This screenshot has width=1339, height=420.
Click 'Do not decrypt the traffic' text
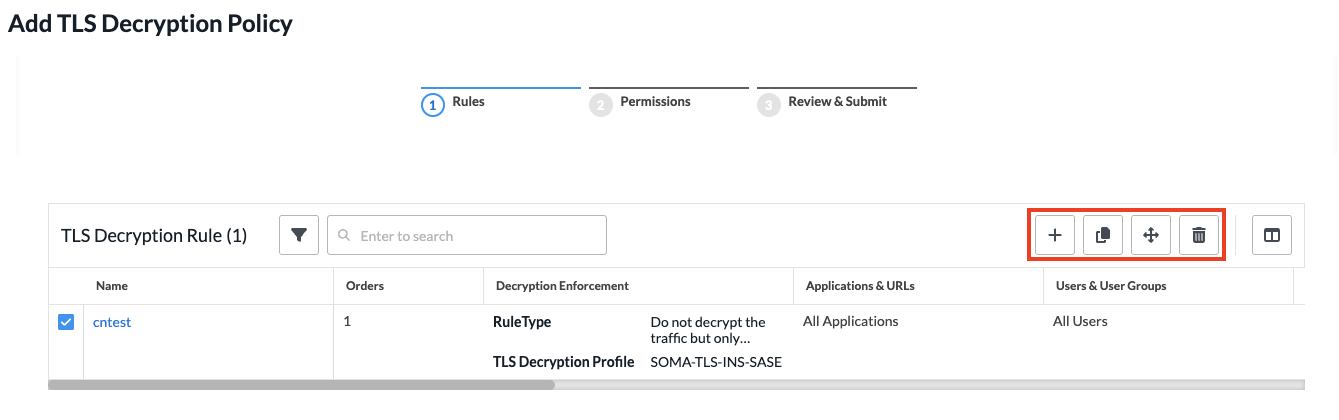click(x=708, y=330)
